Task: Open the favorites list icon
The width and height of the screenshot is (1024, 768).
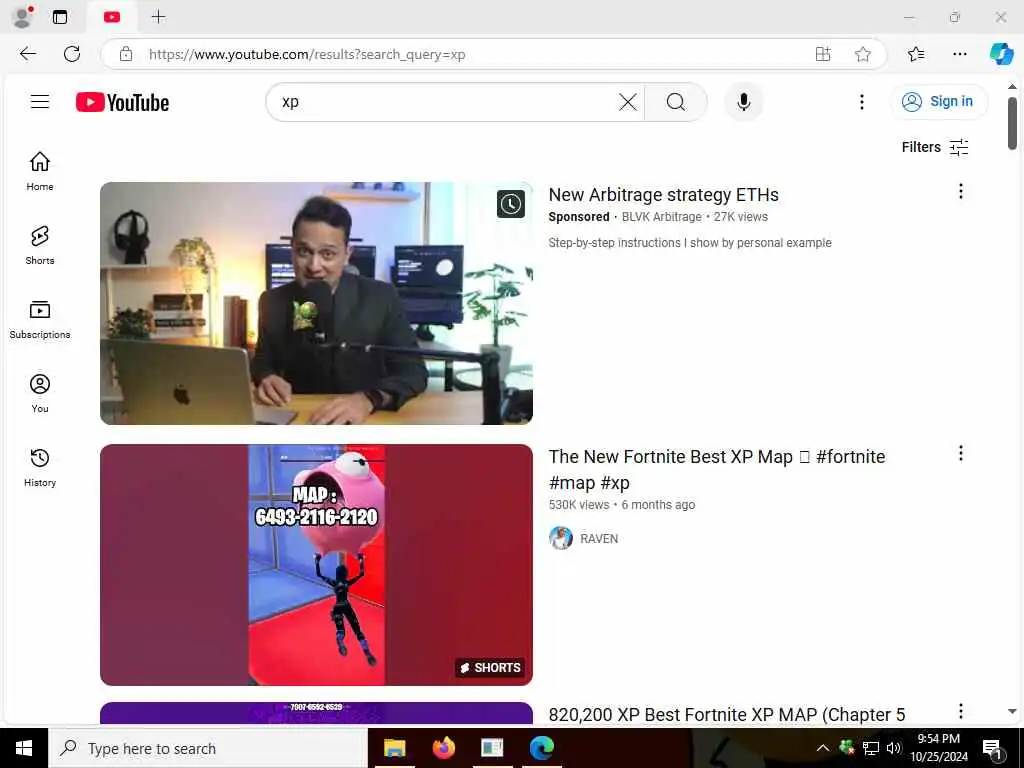Action: 916,54
